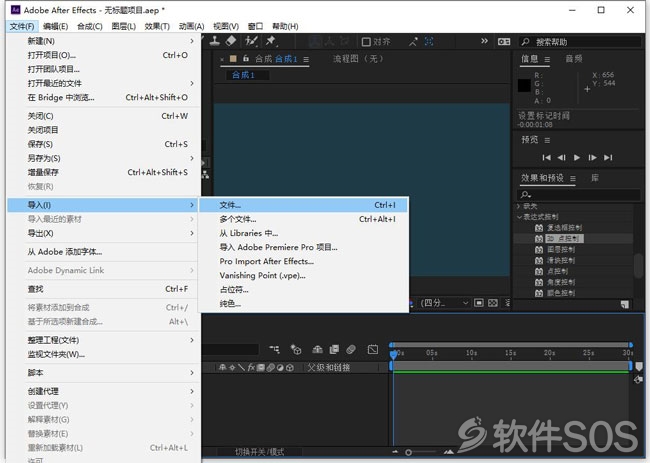Expand the 脚本 submenu

[104, 373]
